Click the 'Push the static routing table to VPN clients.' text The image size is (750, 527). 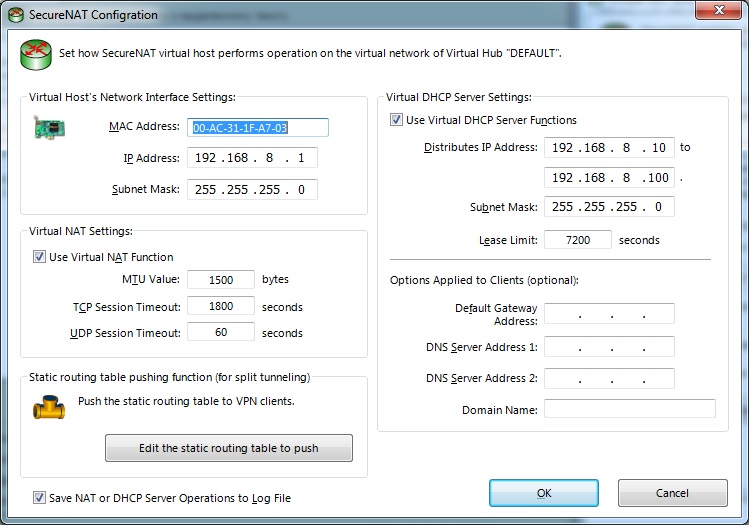(x=186, y=401)
